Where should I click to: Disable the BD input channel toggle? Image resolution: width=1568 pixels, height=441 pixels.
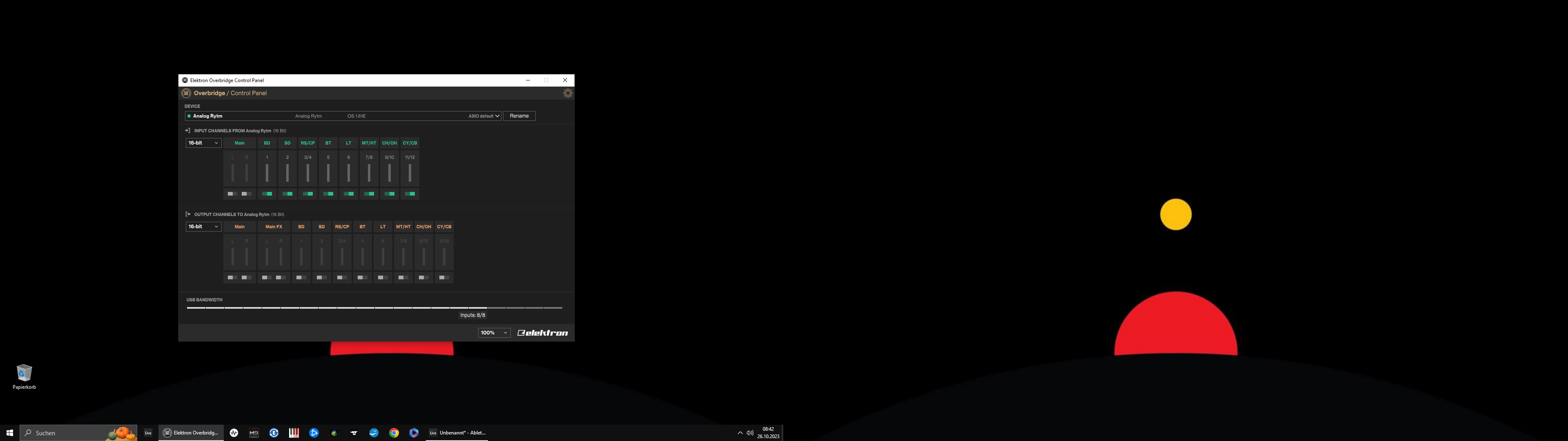[267, 194]
